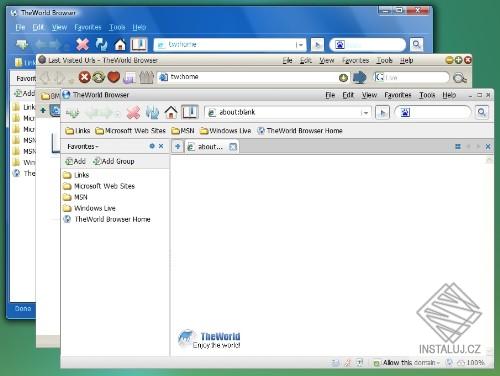The width and height of the screenshot is (500, 376).
Task: Click the New Tab plus icon in tab bar
Action: pos(178,146)
